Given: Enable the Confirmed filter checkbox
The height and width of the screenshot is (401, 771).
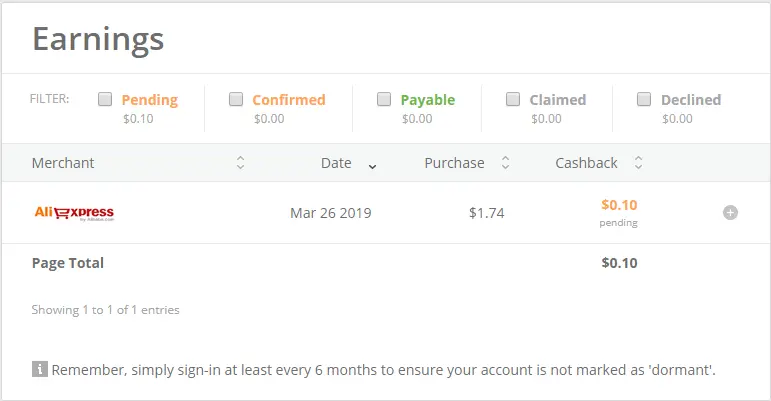Looking at the screenshot, I should [236, 99].
